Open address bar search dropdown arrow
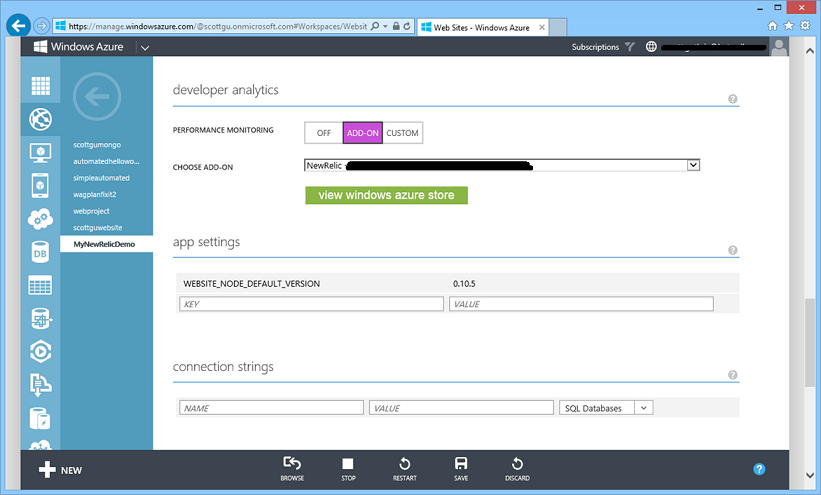 (385, 26)
